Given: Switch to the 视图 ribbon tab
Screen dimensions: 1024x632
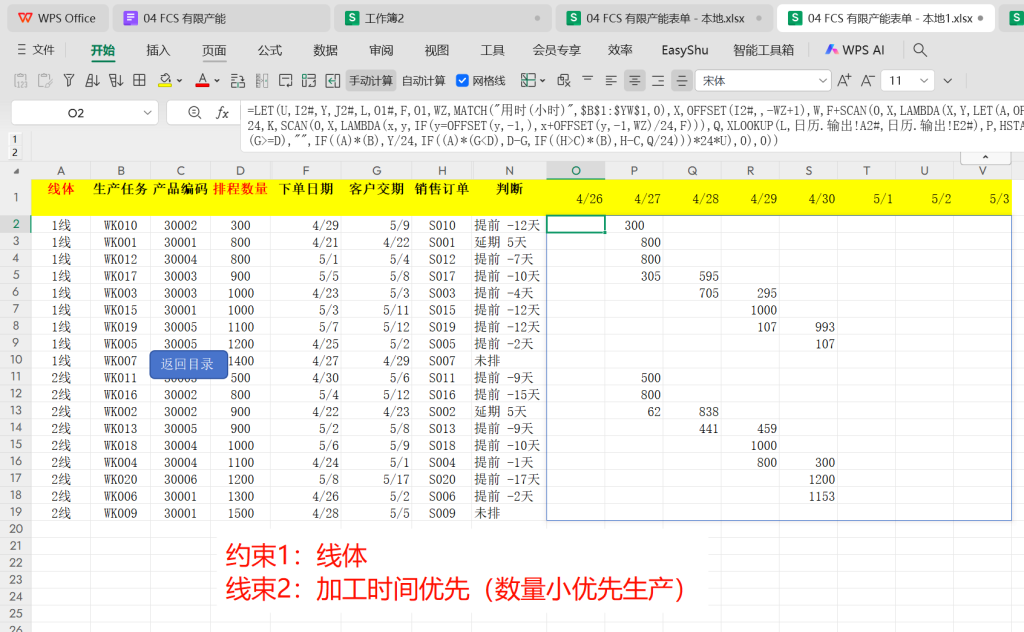Looking at the screenshot, I should (436, 50).
